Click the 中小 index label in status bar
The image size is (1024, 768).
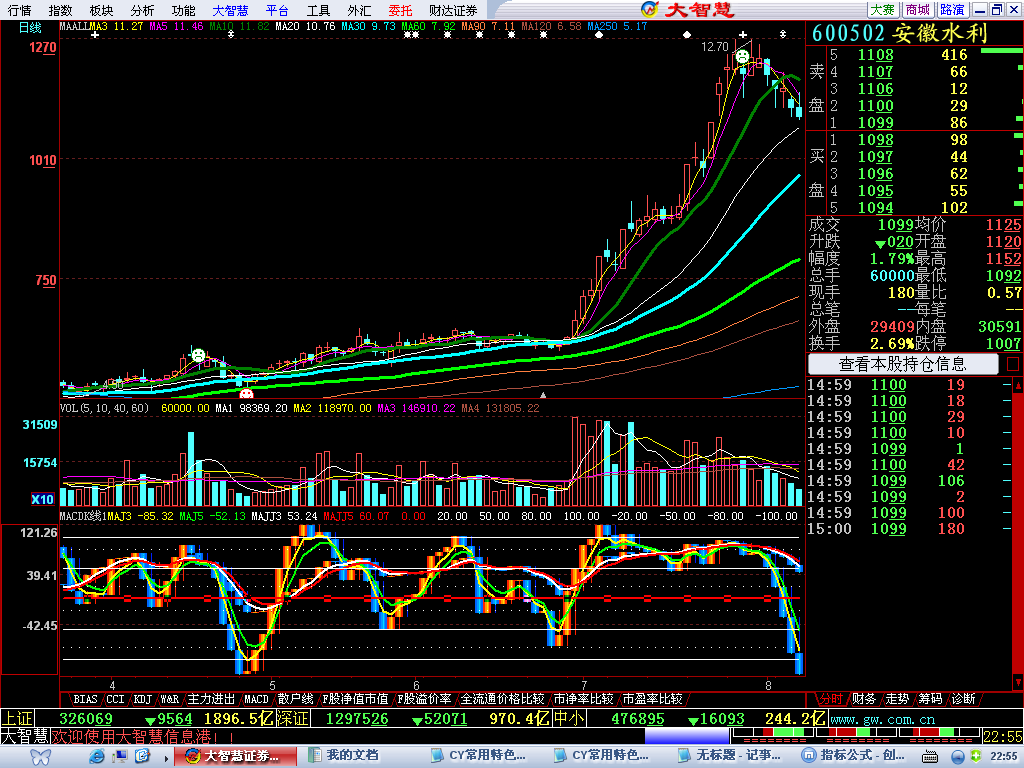[x=569, y=719]
